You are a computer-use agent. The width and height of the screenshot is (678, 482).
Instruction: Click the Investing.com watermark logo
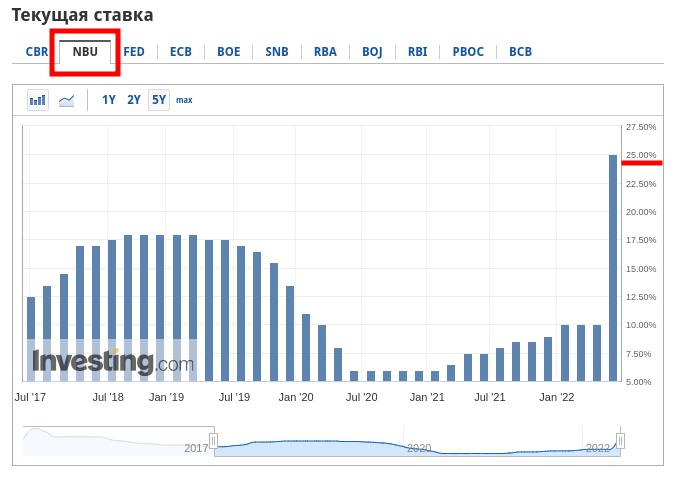click(x=112, y=362)
